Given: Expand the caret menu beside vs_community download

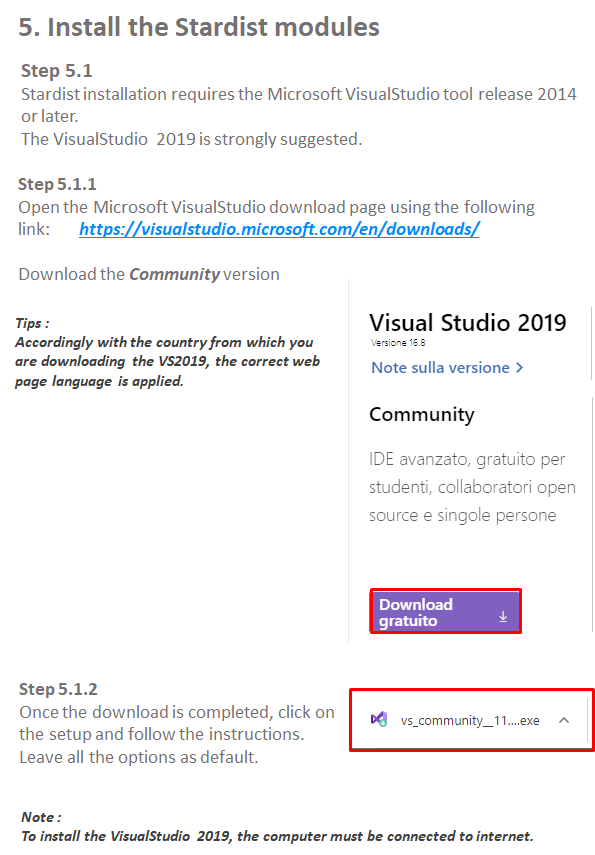Looking at the screenshot, I should click(x=564, y=720).
